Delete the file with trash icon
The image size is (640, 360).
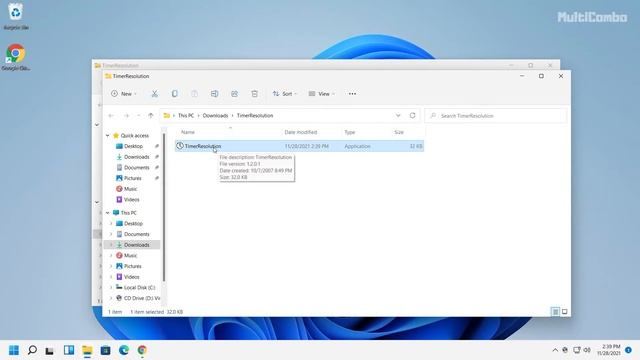[254, 94]
